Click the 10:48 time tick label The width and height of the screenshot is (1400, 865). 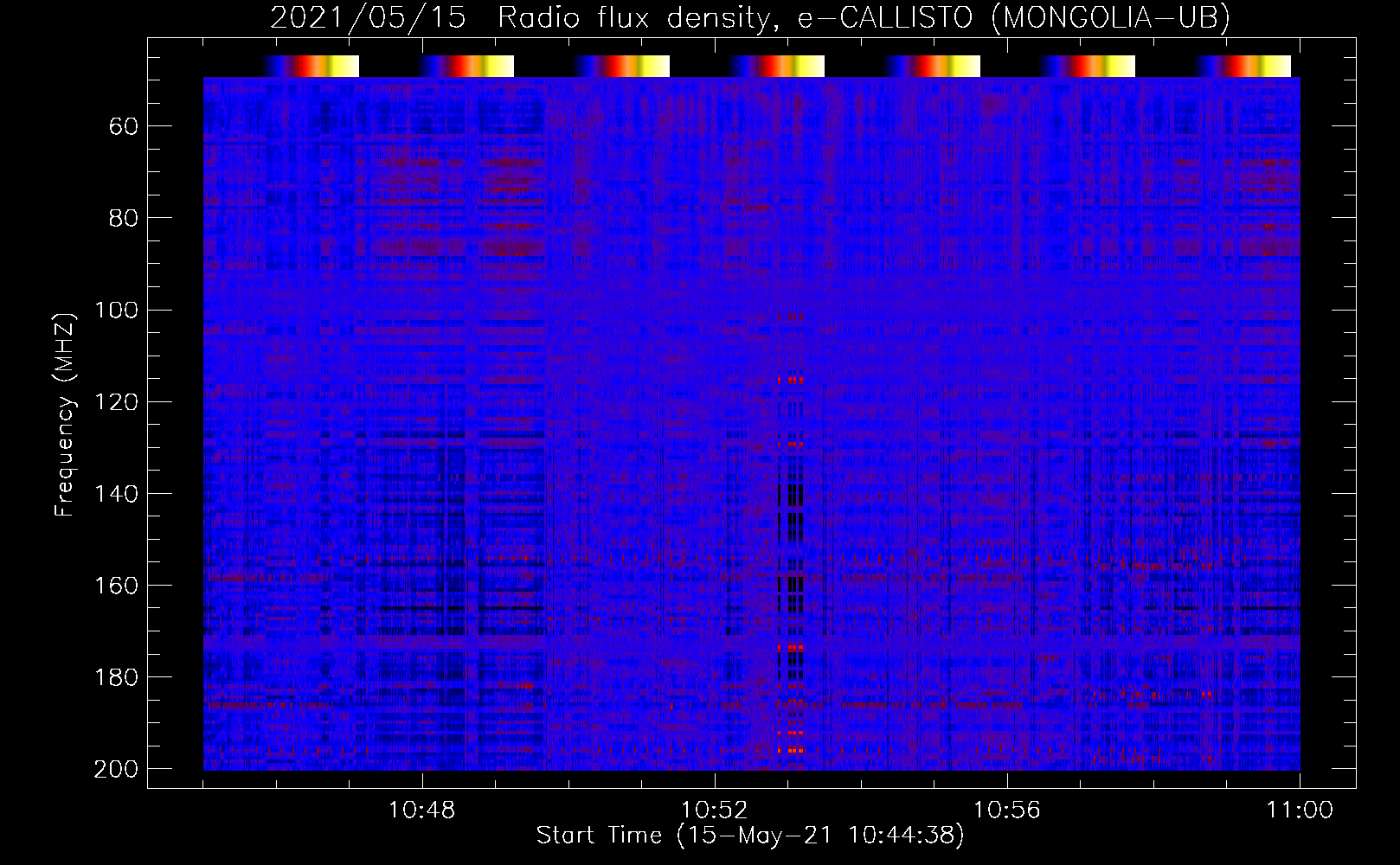[422, 811]
